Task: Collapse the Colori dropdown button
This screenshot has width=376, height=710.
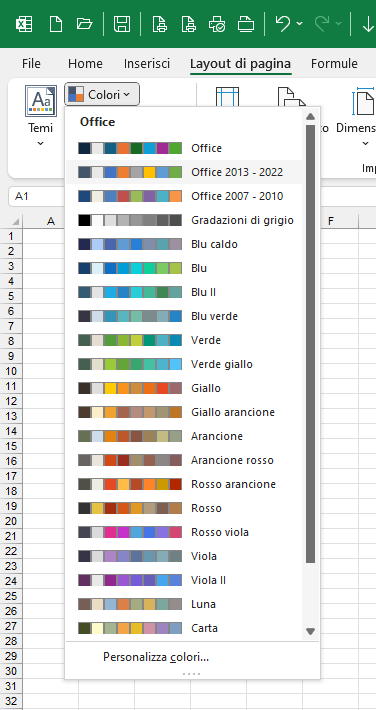Action: (x=102, y=94)
